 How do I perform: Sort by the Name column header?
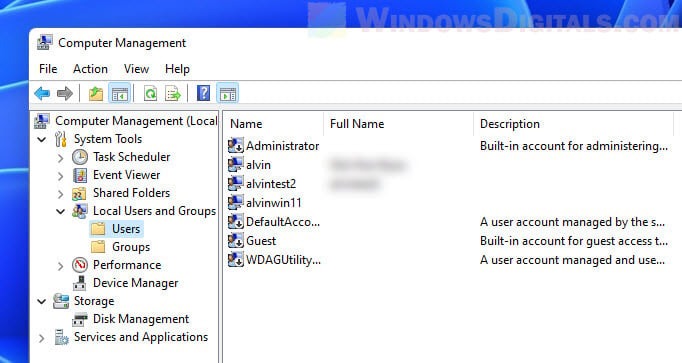coord(273,124)
